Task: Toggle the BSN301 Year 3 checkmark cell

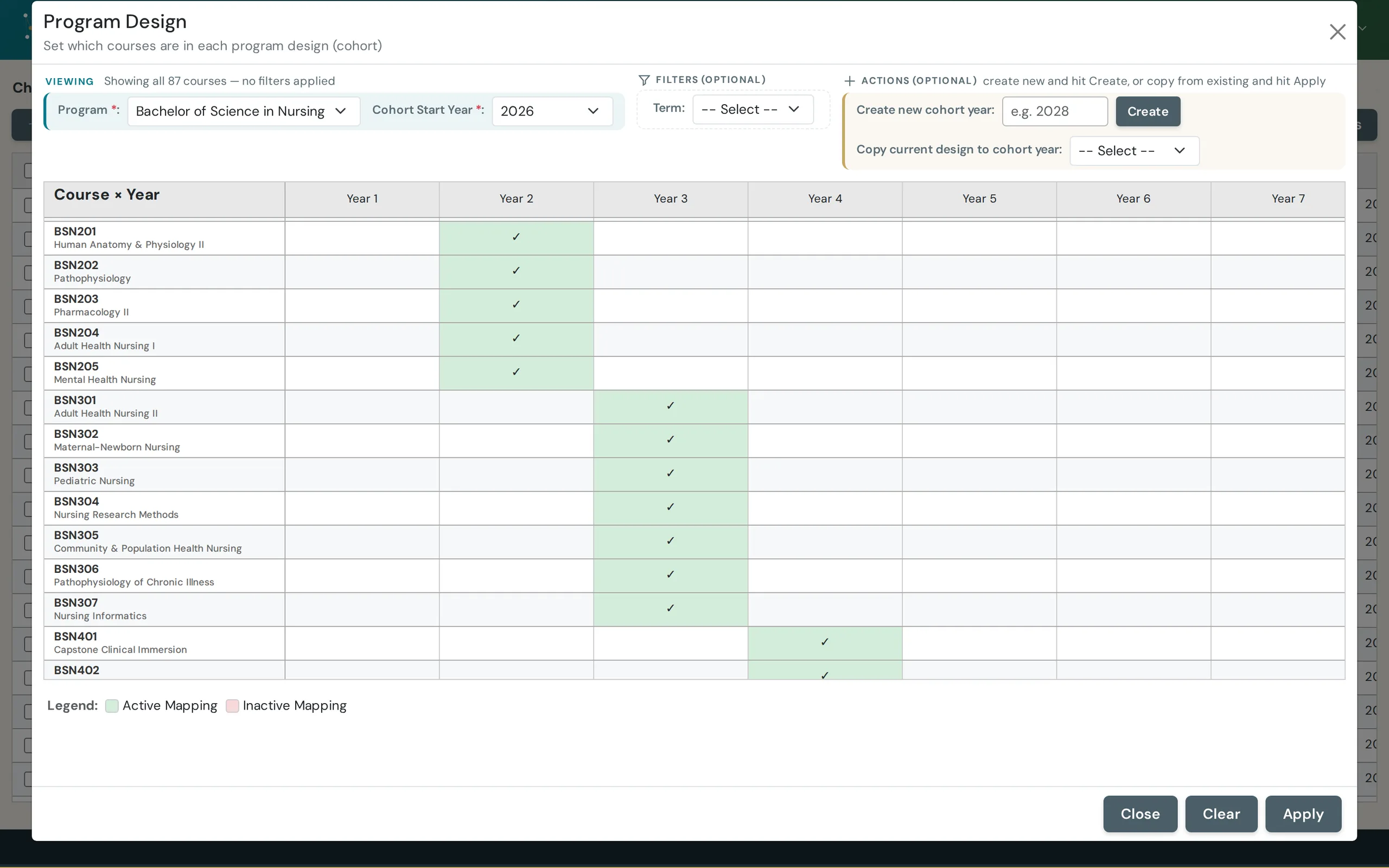Action: pos(671,407)
